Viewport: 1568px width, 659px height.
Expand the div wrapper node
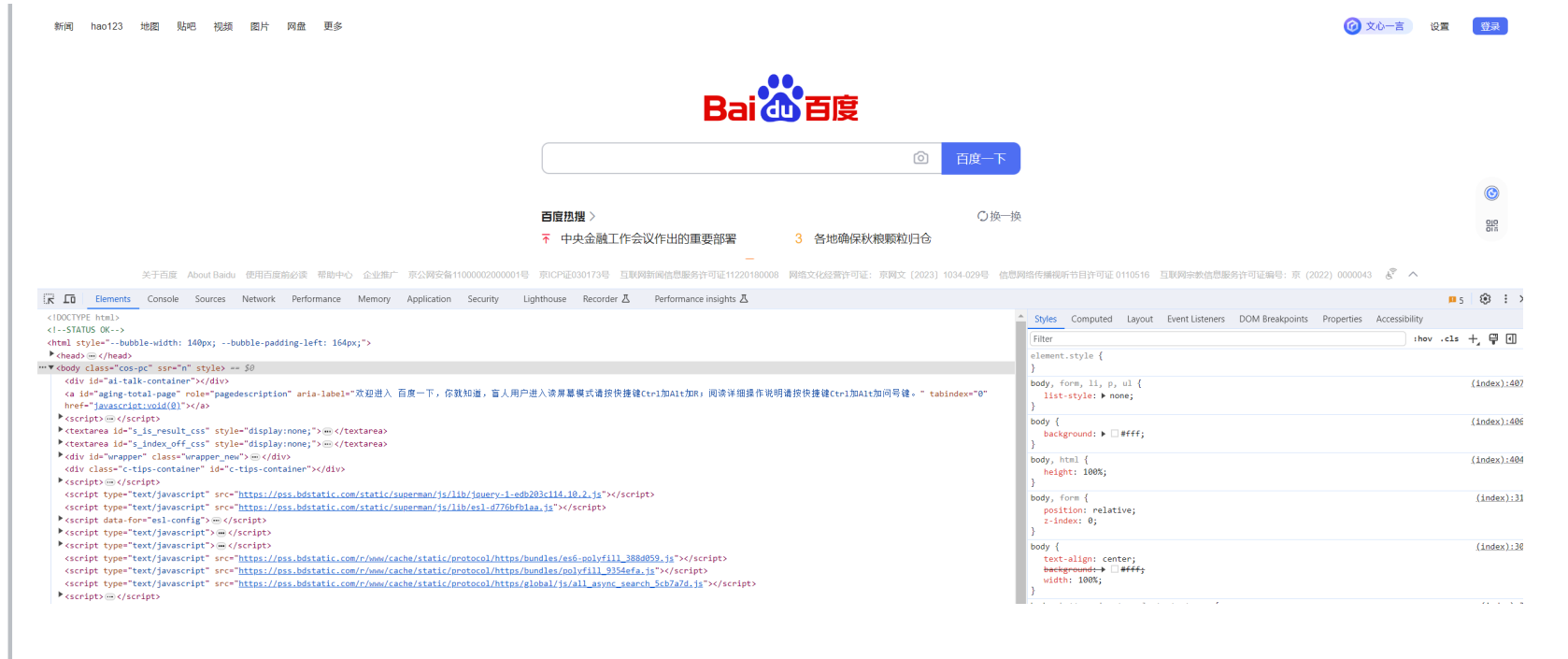coord(61,455)
